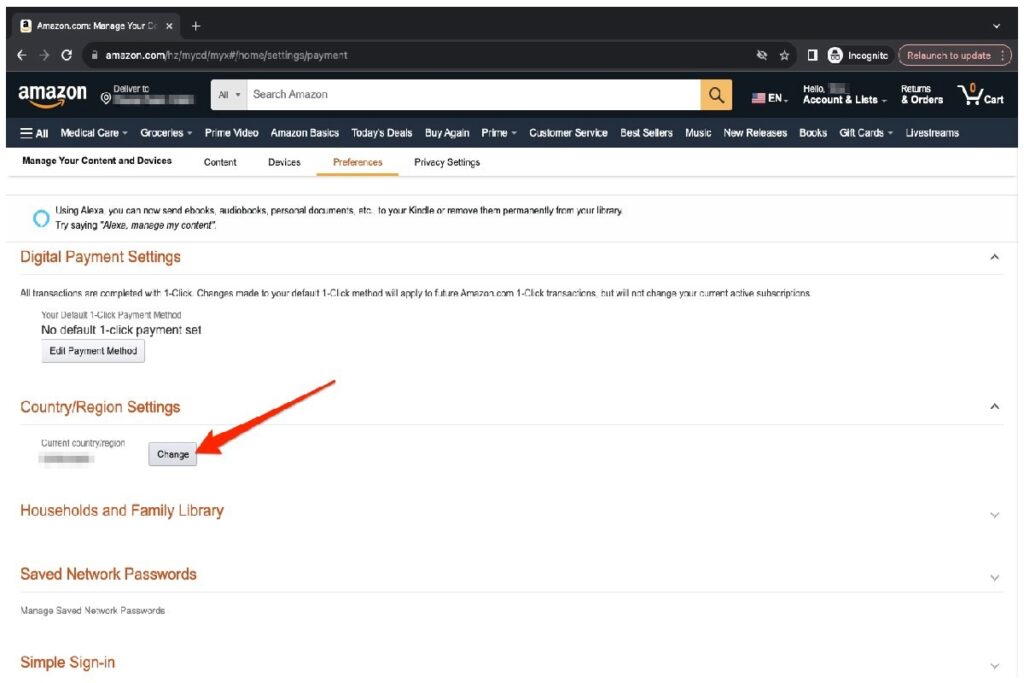Bookmark this page with star icon
Image resolution: width=1024 pixels, height=683 pixels.
(784, 56)
